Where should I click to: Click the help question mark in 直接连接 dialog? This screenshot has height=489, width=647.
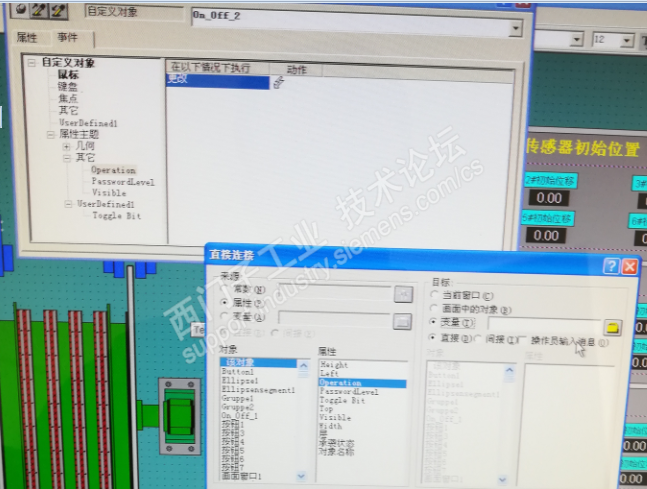pyautogui.click(x=611, y=266)
